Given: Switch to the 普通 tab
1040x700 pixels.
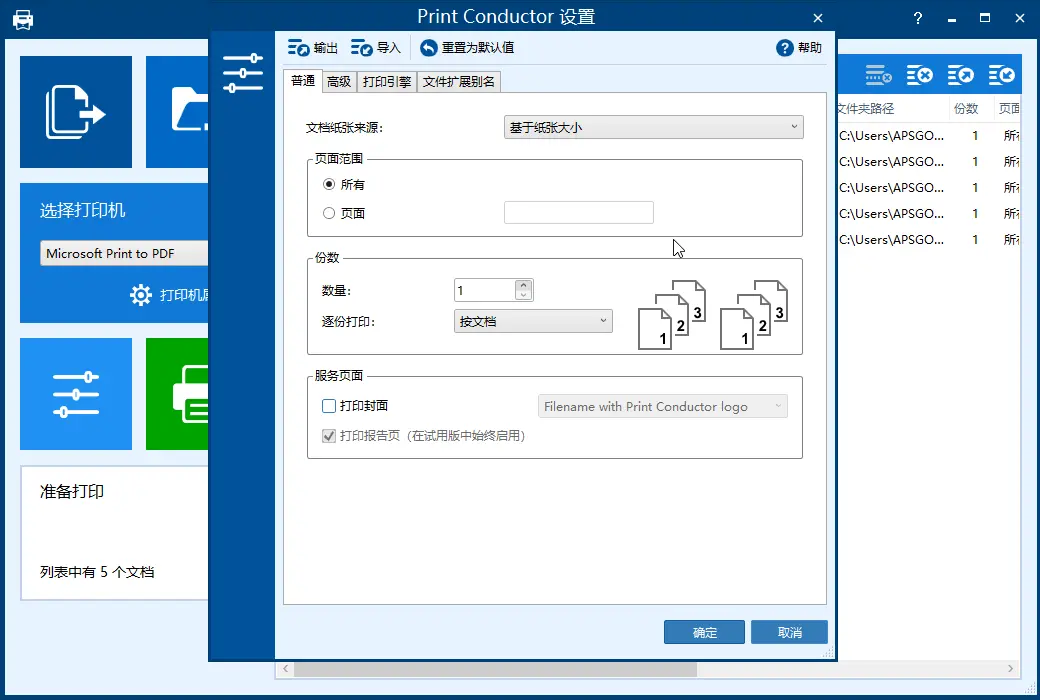Looking at the screenshot, I should coord(303,81).
